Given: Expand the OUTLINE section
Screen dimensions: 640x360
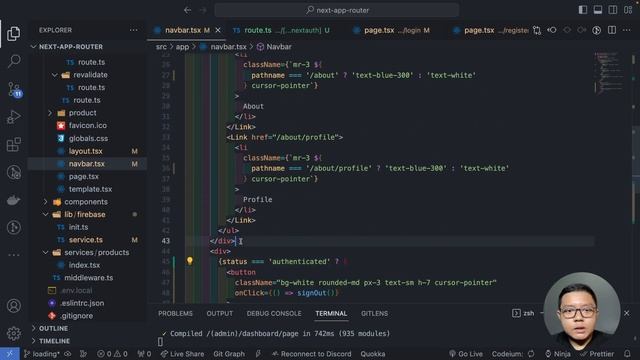Looking at the screenshot, I should pyautogui.click(x=53, y=329).
